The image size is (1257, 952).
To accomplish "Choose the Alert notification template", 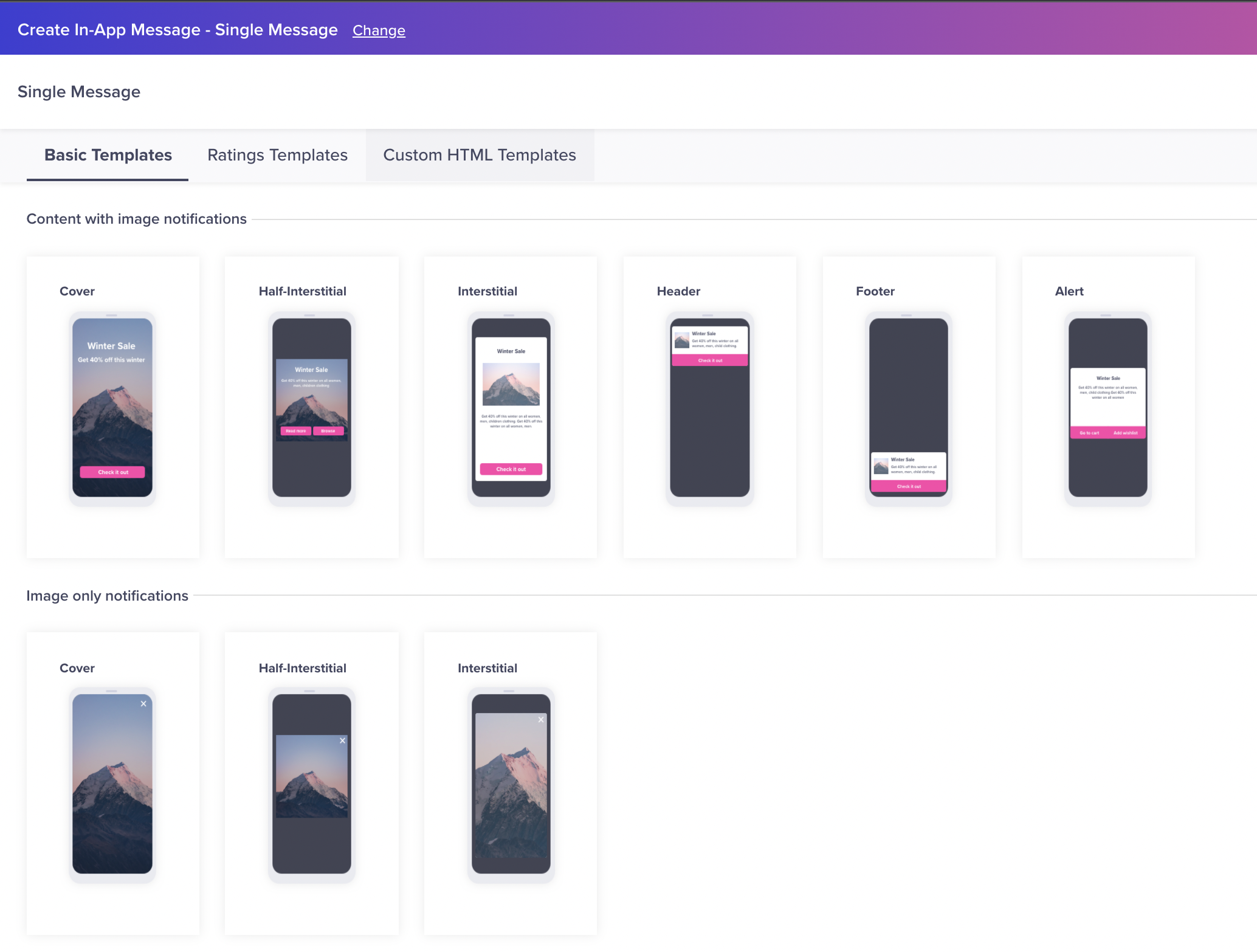I will point(1107,407).
